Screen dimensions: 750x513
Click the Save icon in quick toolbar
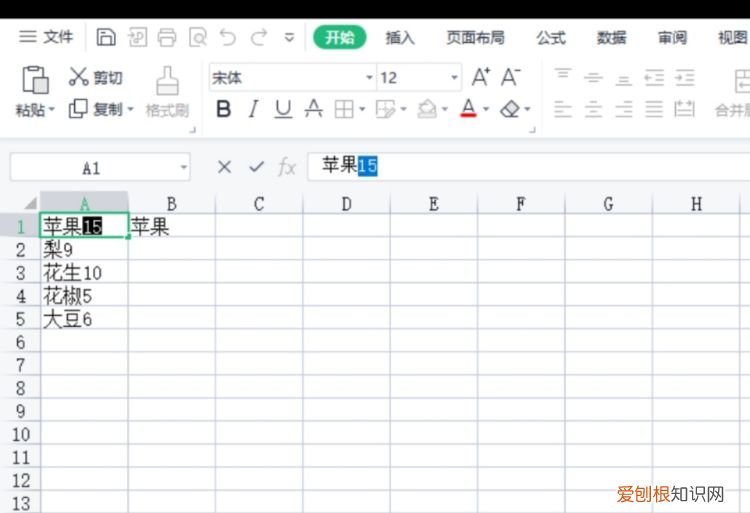[106, 38]
